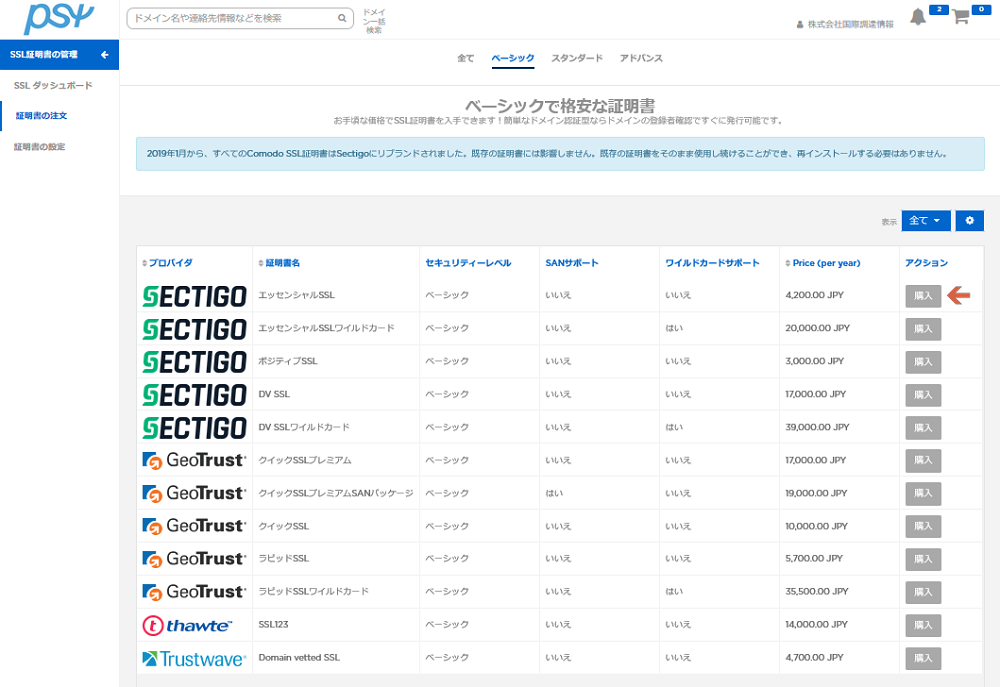Click the GeoTrust logo in the ラピッドSSLワイルドカード row
1000x687 pixels.
tap(193, 592)
